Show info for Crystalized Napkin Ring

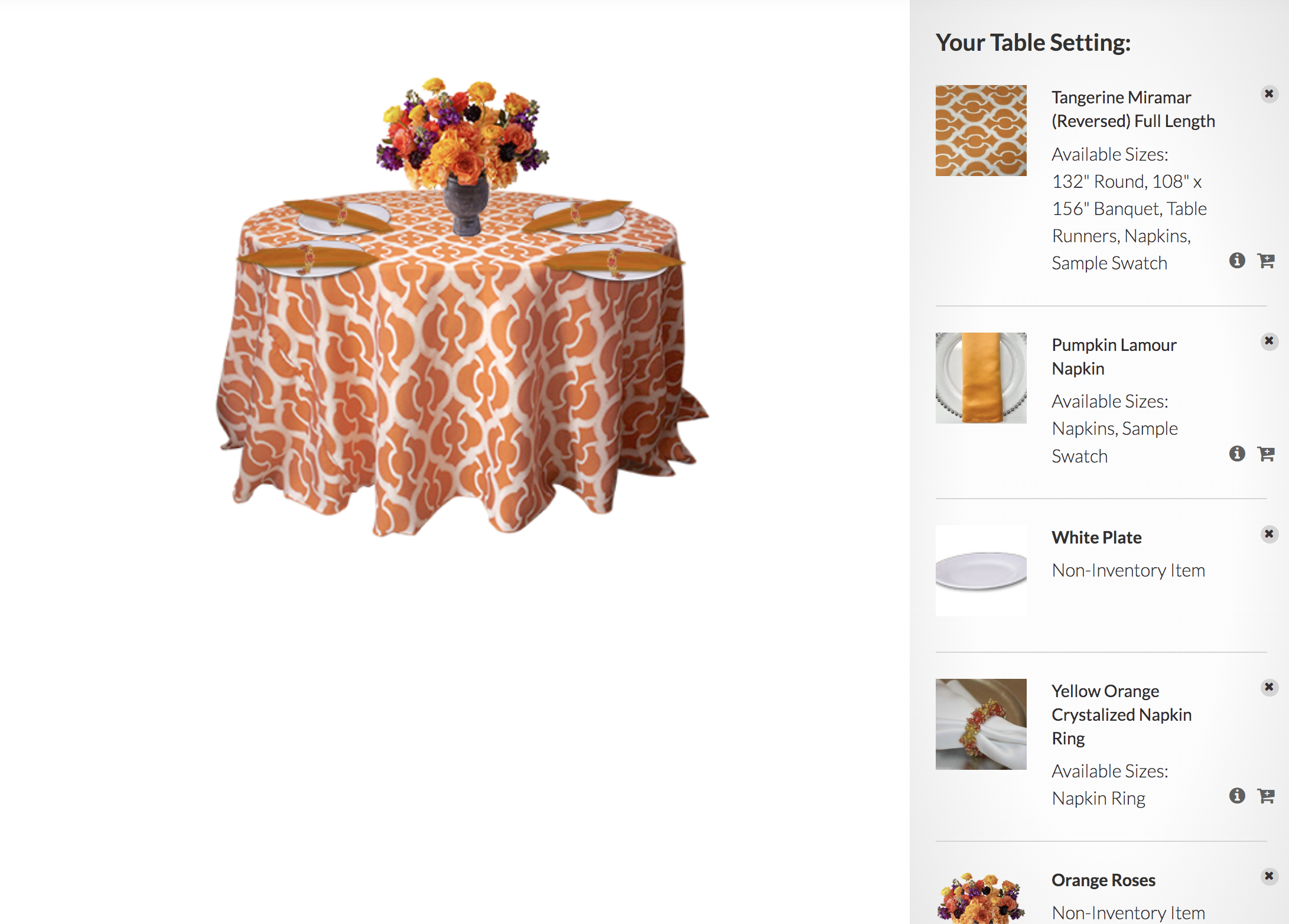(1237, 796)
